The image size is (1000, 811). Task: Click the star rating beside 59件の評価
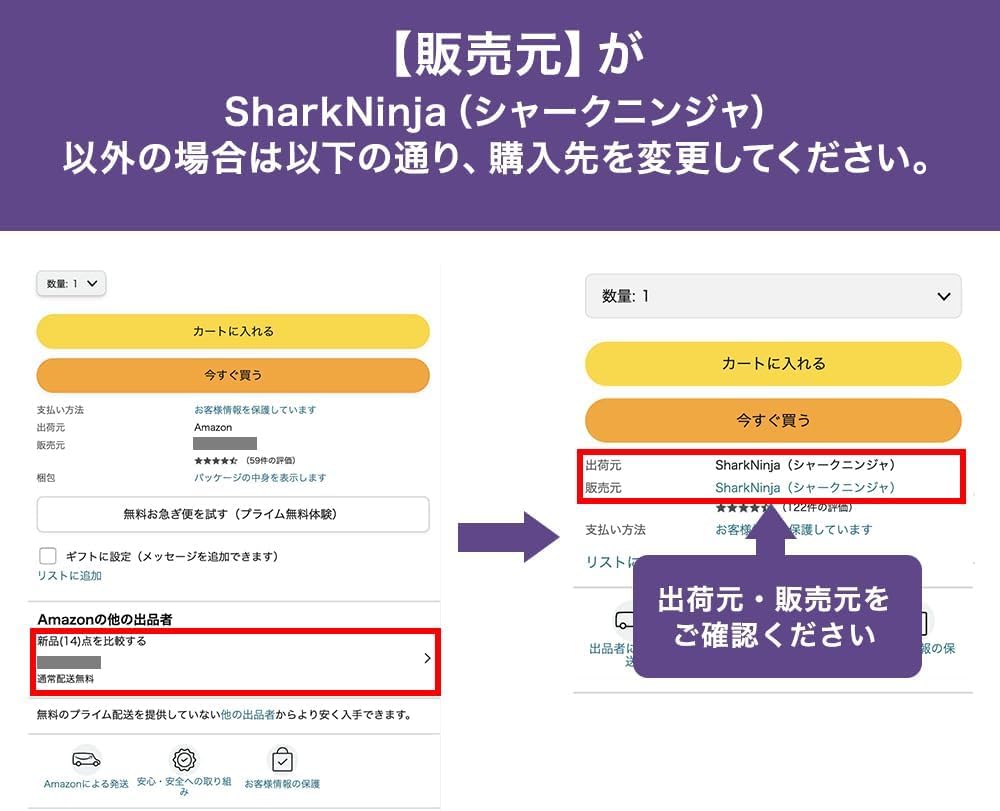point(215,461)
